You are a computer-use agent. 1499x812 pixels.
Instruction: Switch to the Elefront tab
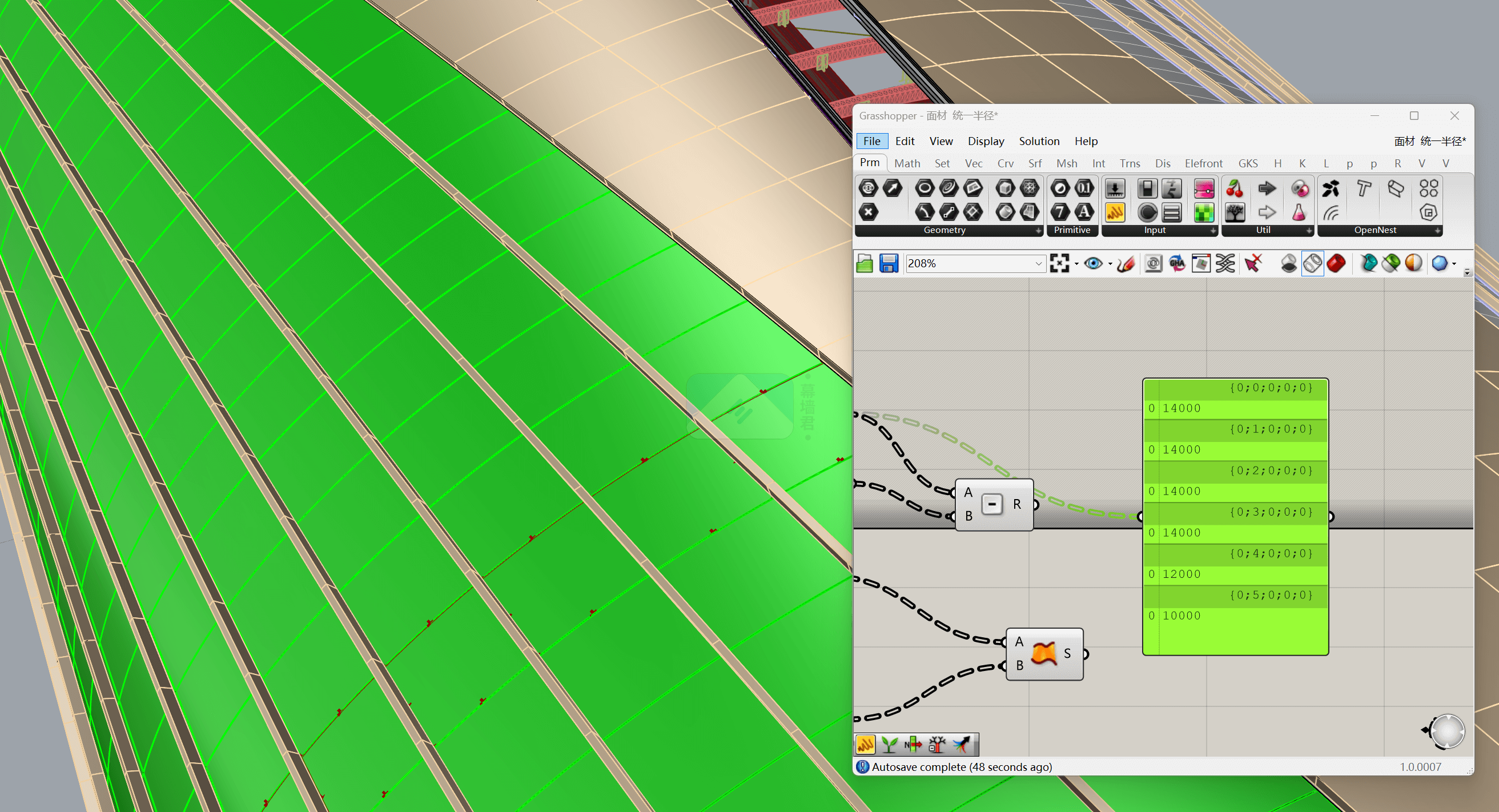pos(1203,163)
